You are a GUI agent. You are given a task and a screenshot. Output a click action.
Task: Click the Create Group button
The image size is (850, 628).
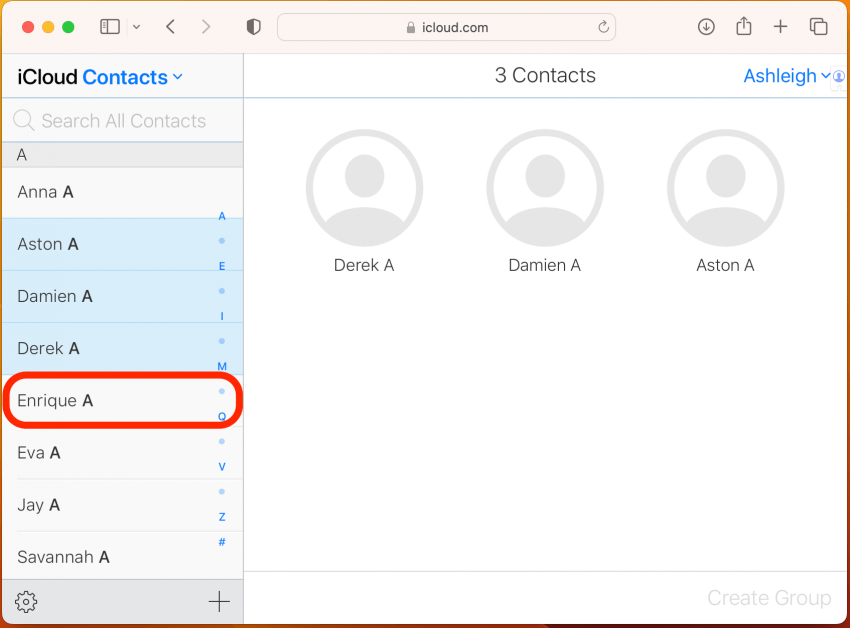click(769, 598)
